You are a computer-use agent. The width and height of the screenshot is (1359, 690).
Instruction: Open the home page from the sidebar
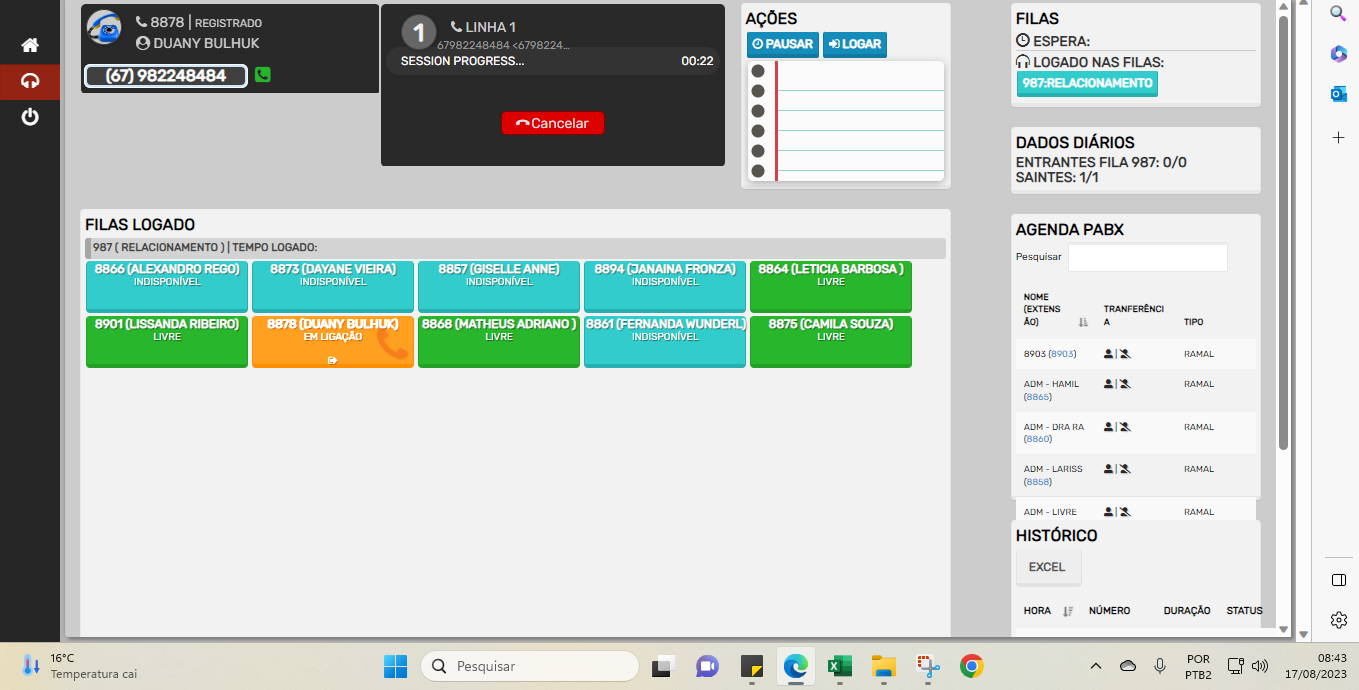click(30, 45)
